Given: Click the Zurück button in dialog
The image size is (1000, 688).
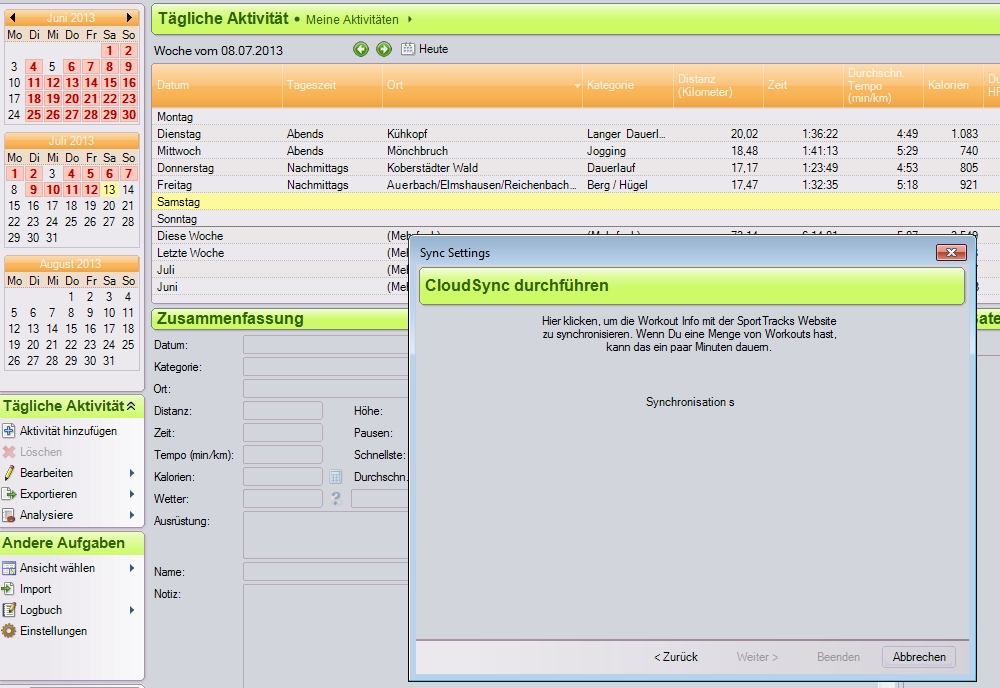Looking at the screenshot, I should pos(676,657).
